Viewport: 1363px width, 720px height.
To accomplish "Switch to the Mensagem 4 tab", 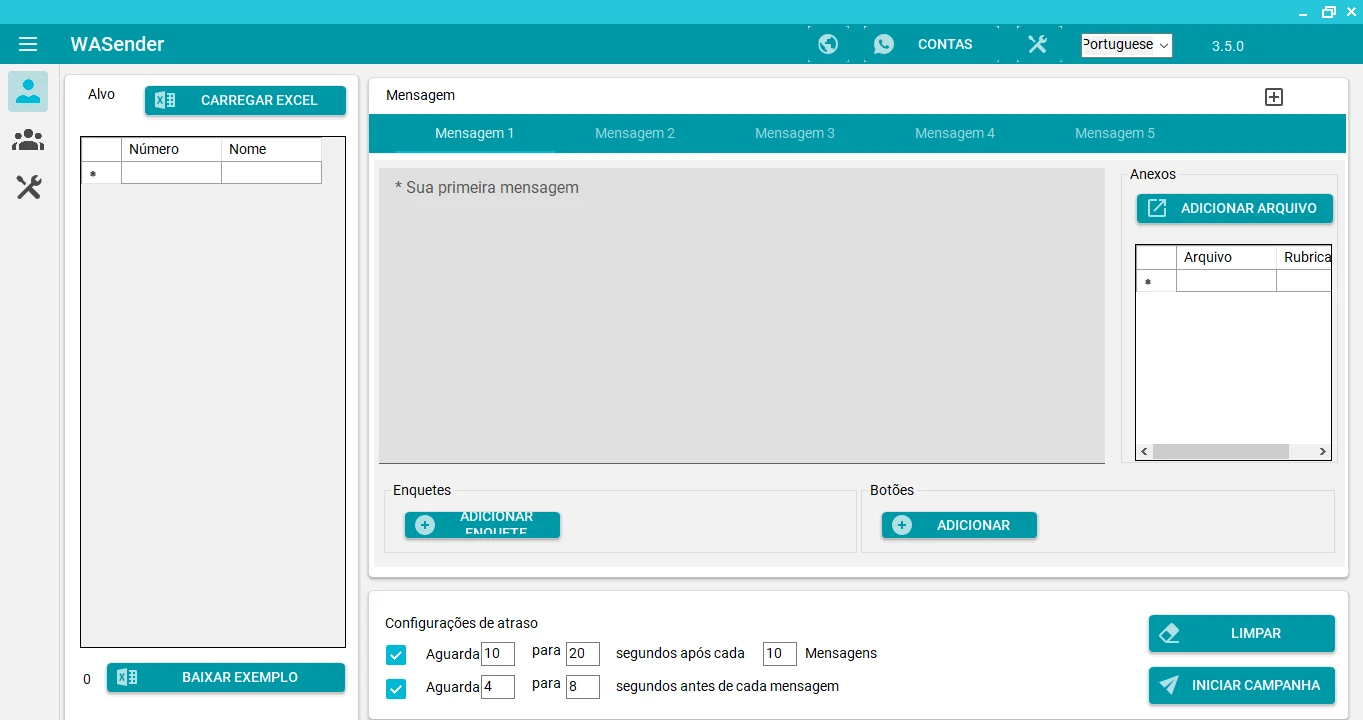I will pos(955,133).
